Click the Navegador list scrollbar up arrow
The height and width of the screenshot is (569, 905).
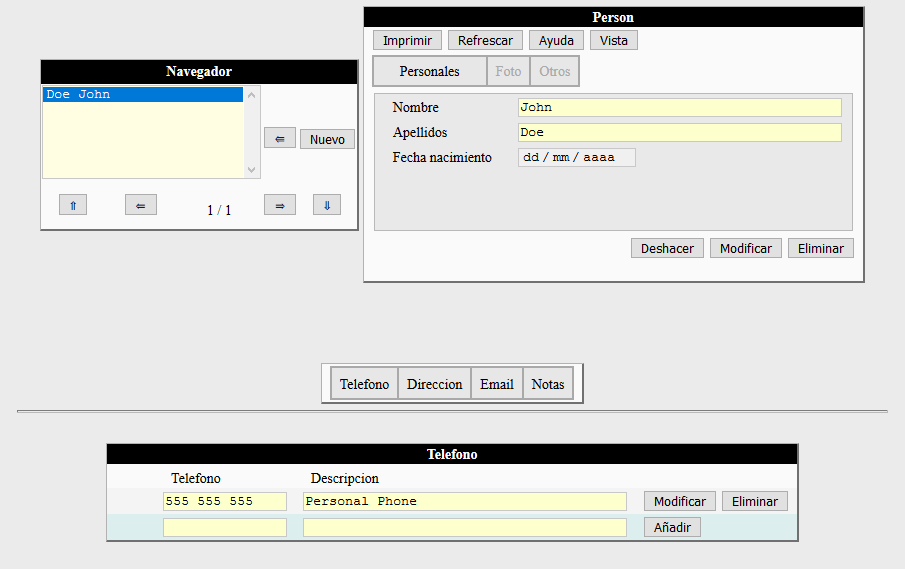251,95
